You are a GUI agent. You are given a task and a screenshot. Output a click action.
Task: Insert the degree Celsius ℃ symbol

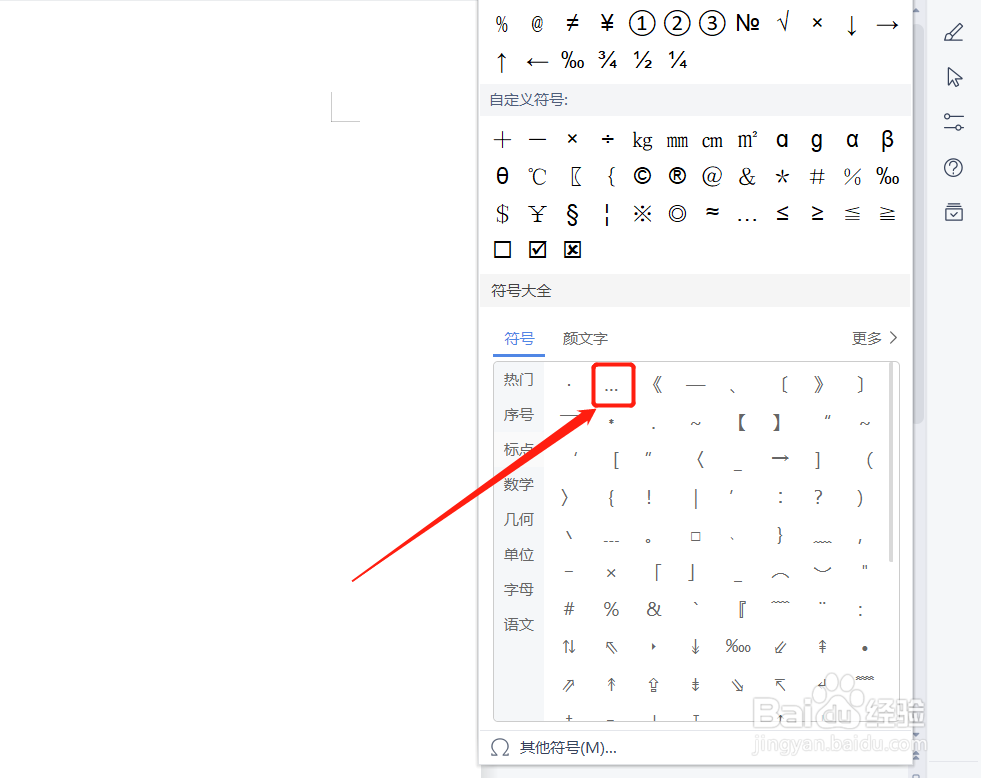(x=537, y=176)
